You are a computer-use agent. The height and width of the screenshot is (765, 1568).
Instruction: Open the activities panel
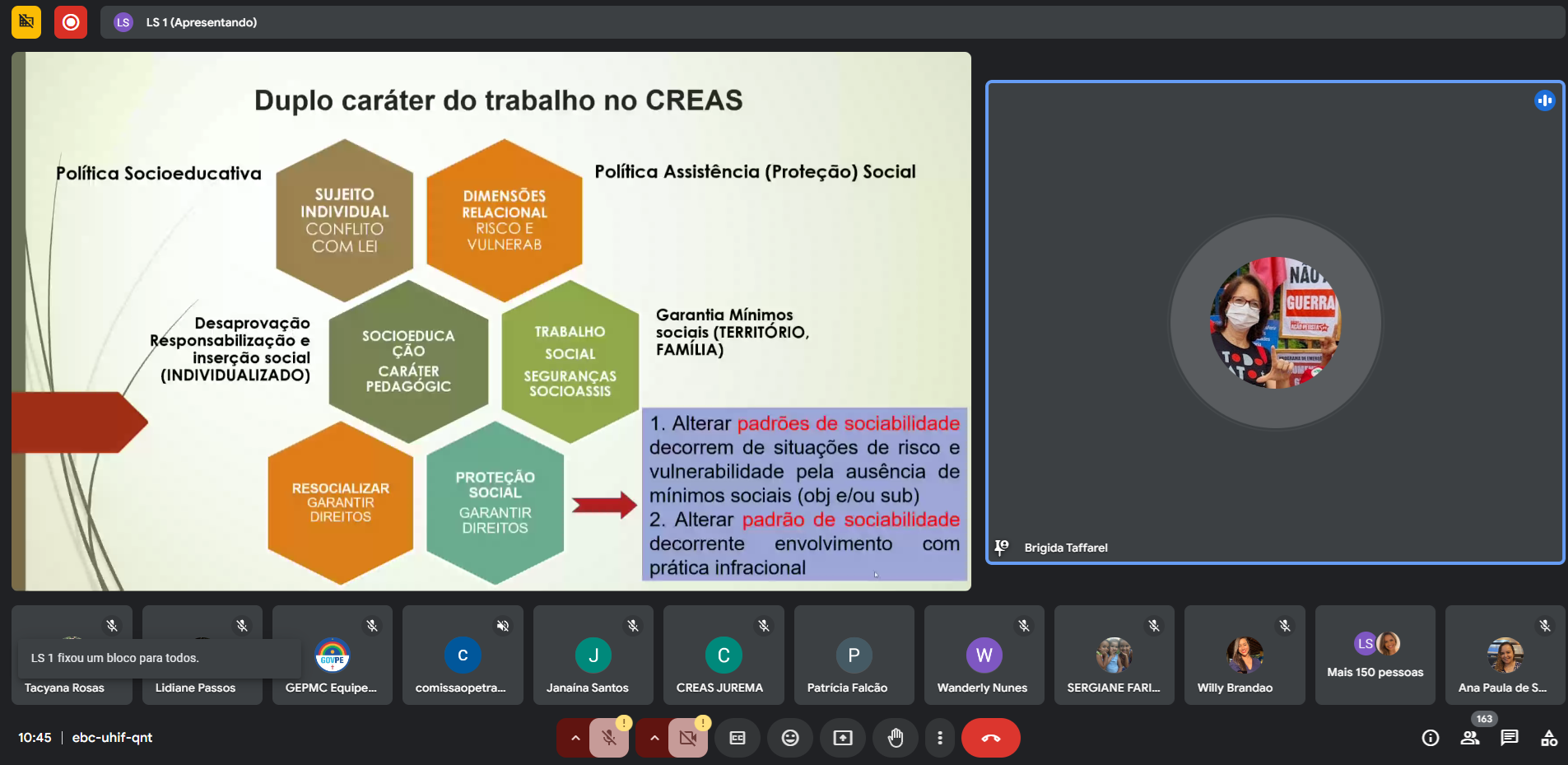1548,738
